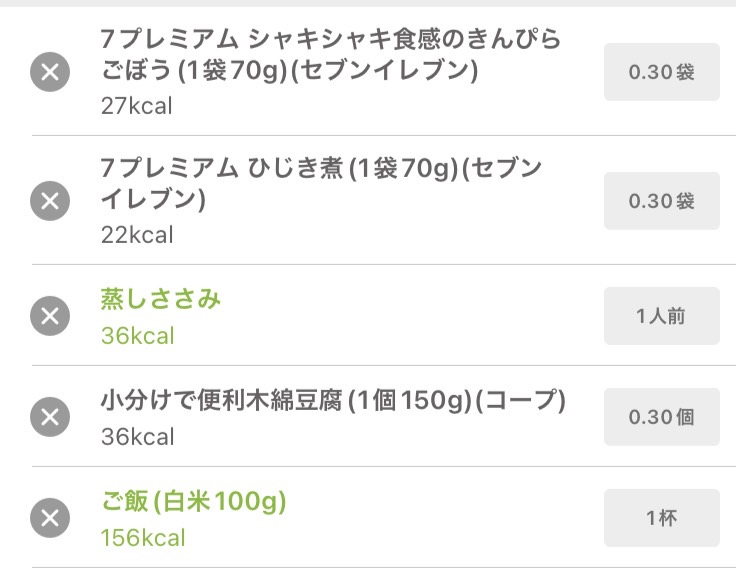Tap the 36kcal text under 木綿豆腐
Screen dimensions: 736x572
pyautogui.click(x=138, y=437)
